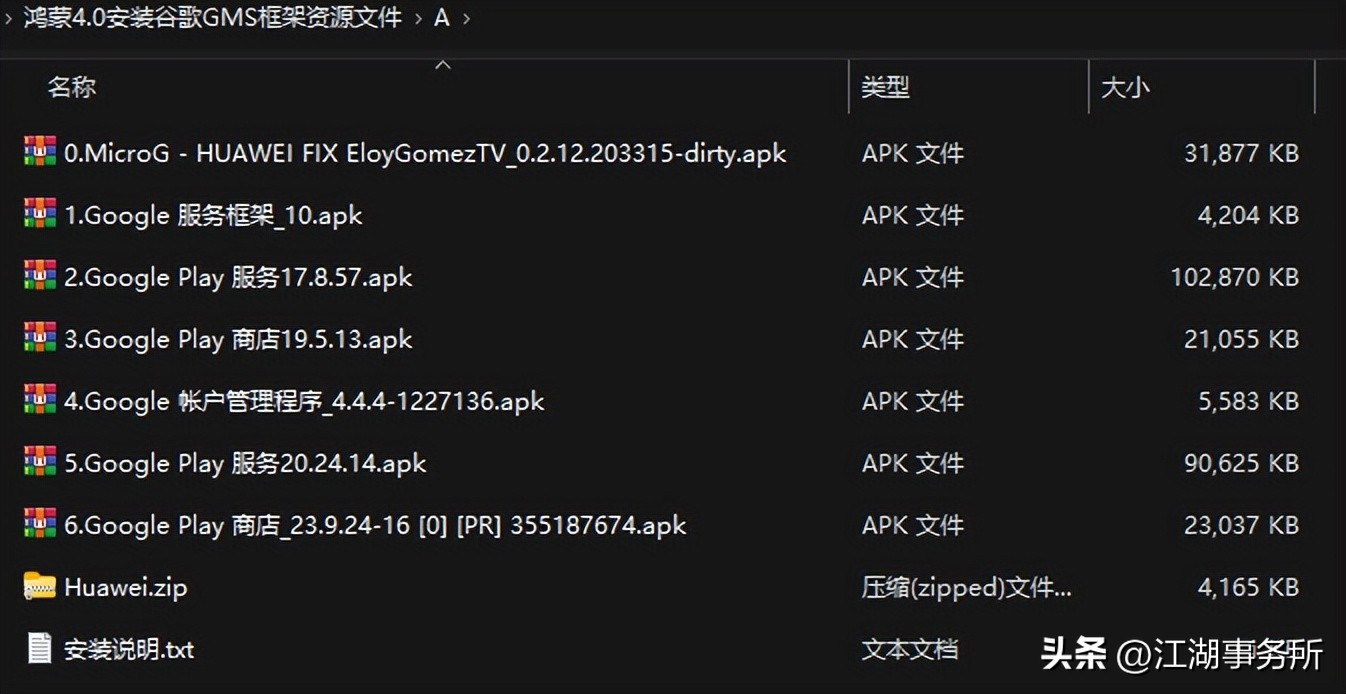1346x694 pixels.
Task: Click the Google 帐户管理程序 apk file icon
Action: [40, 400]
